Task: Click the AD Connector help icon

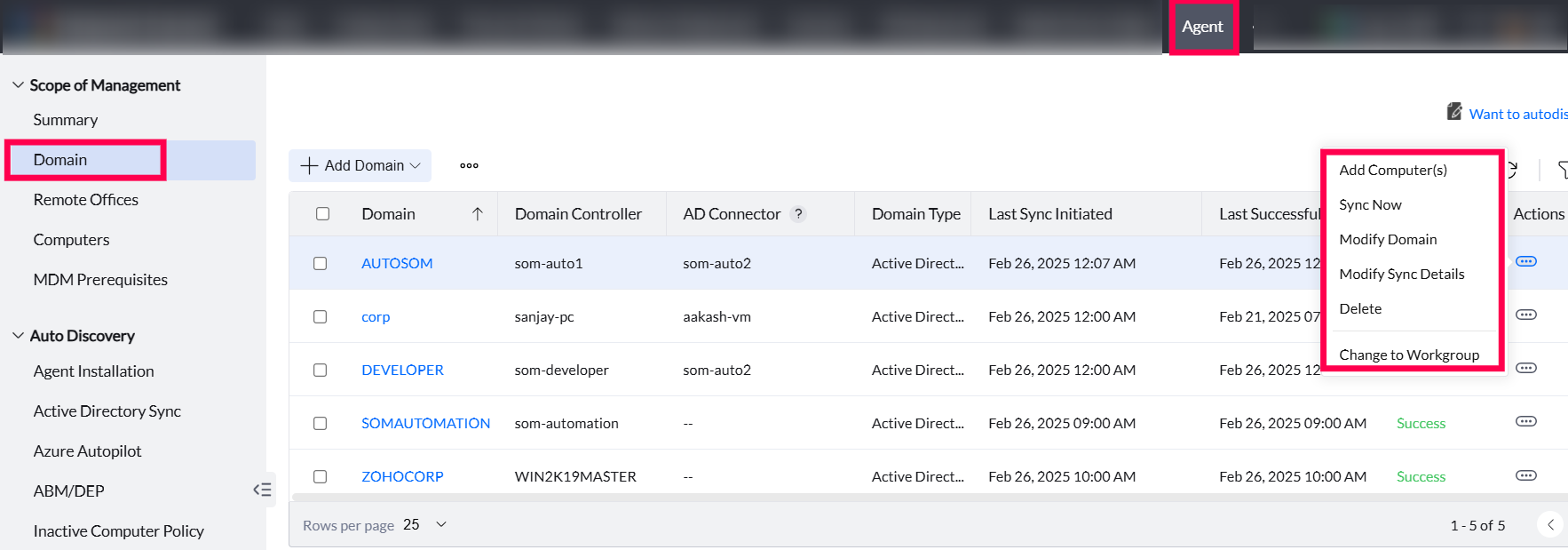Action: tap(798, 214)
